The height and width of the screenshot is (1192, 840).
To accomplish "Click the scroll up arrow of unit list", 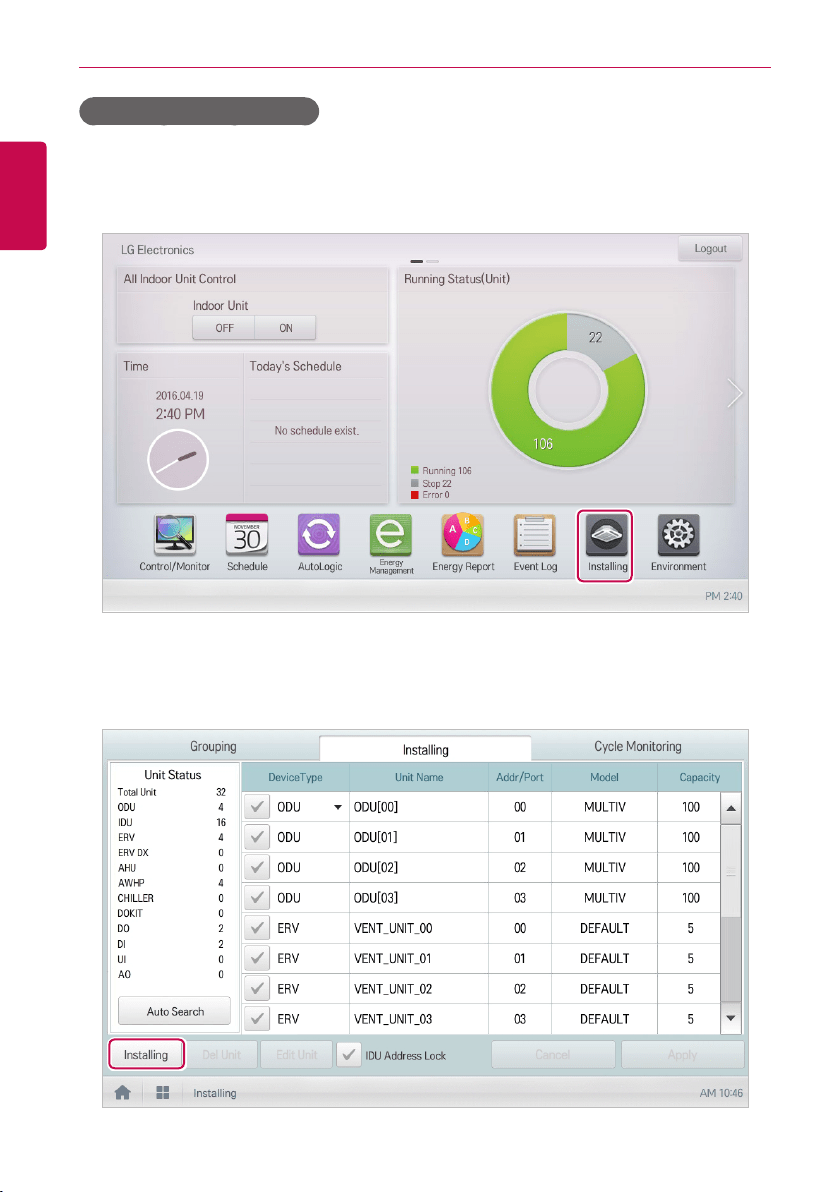I will click(x=731, y=808).
